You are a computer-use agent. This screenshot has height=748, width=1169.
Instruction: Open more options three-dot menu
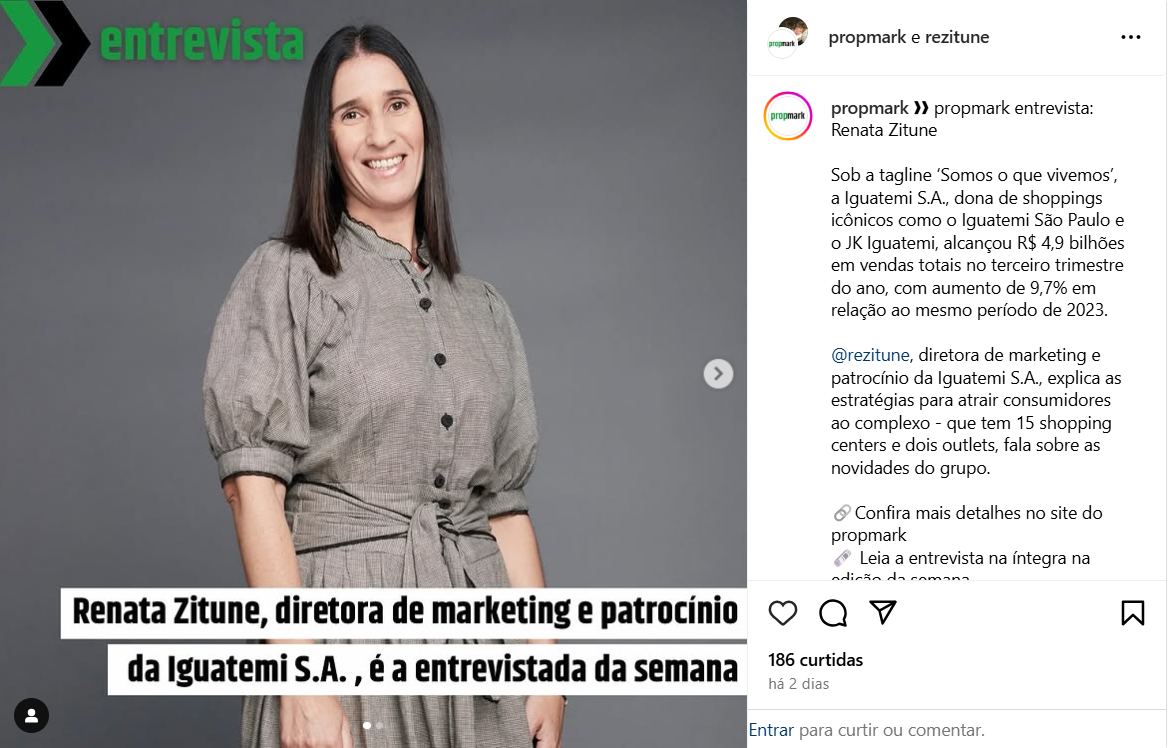click(1130, 37)
